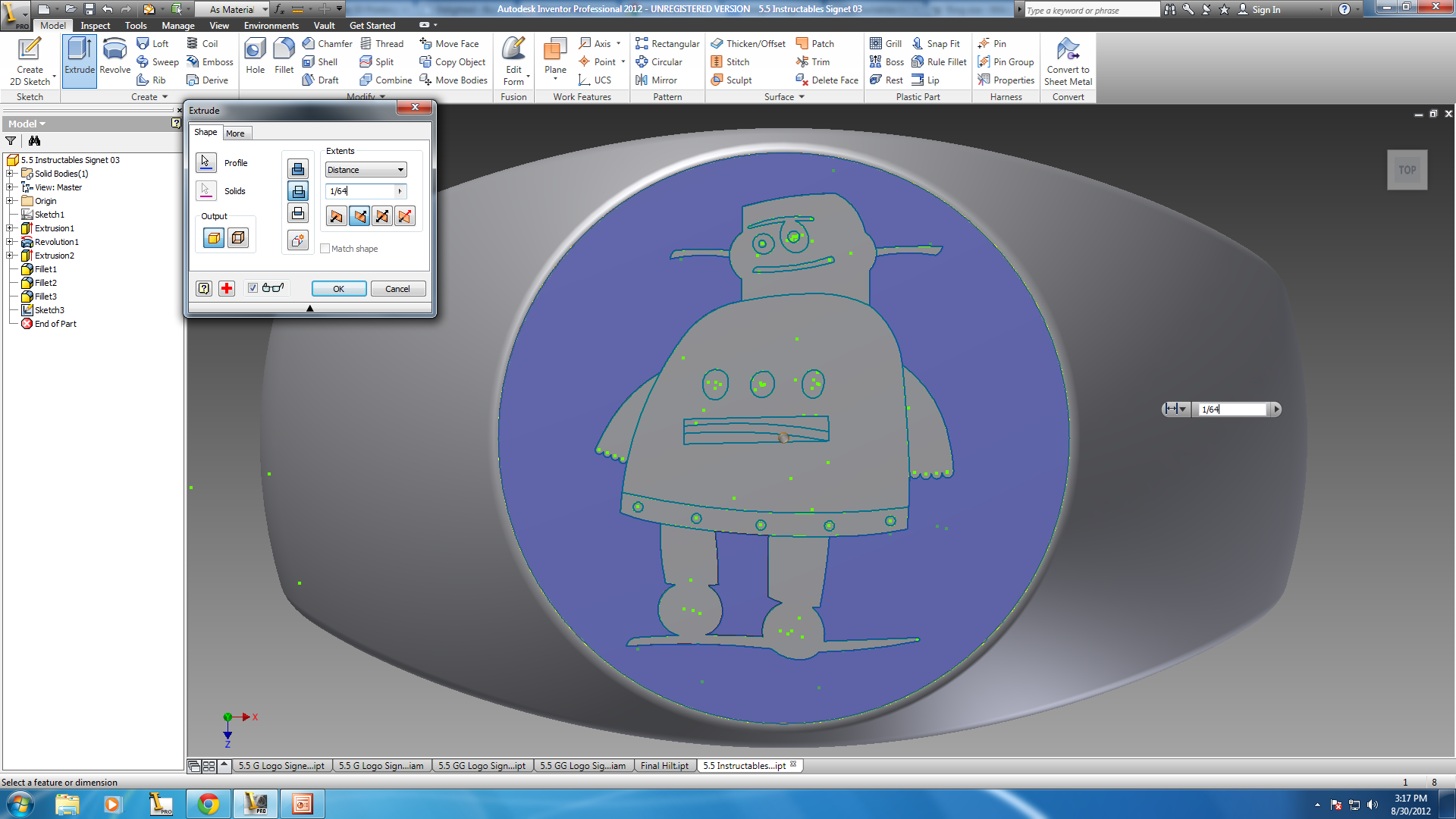Screen dimensions: 1456x819
Task: Click the Create 2D Sketch tool
Action: point(30,61)
